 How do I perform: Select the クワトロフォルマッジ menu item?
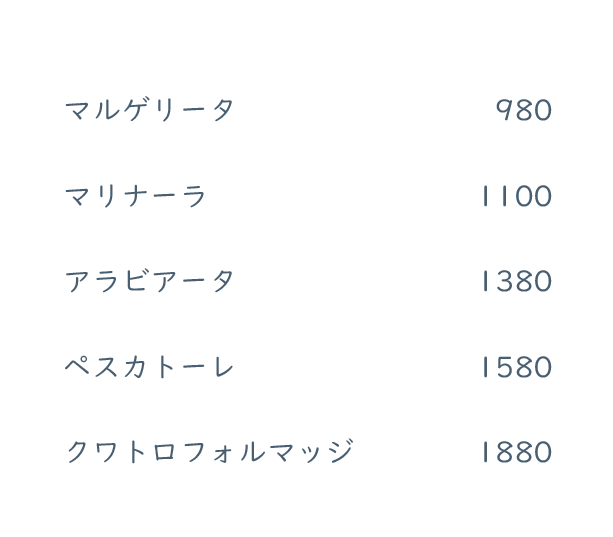pyautogui.click(x=209, y=453)
